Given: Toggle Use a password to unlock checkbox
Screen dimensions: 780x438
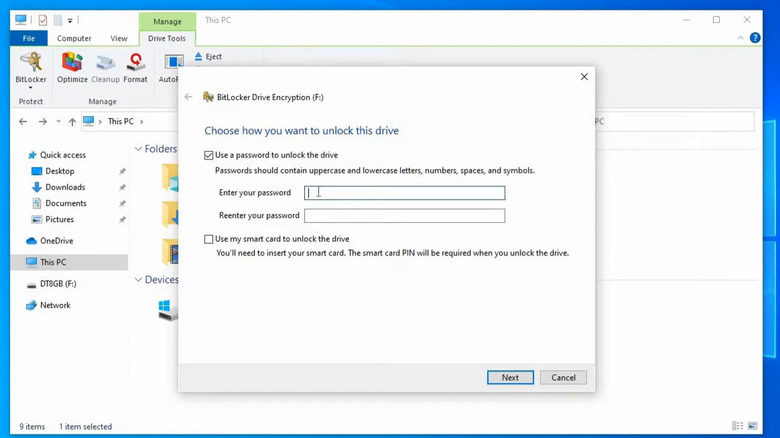Looking at the screenshot, I should pos(208,155).
